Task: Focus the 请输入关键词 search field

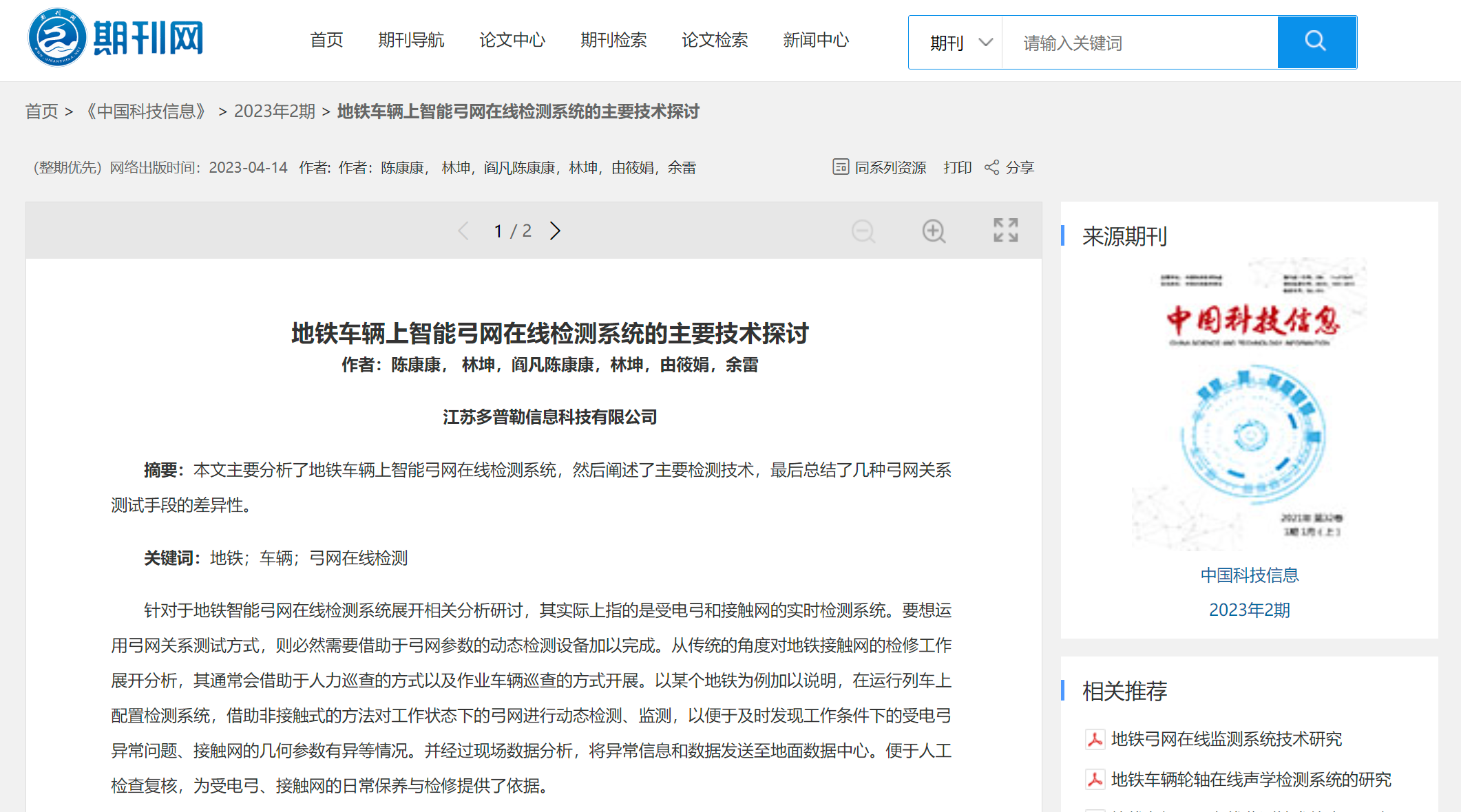Action: (x=1140, y=43)
